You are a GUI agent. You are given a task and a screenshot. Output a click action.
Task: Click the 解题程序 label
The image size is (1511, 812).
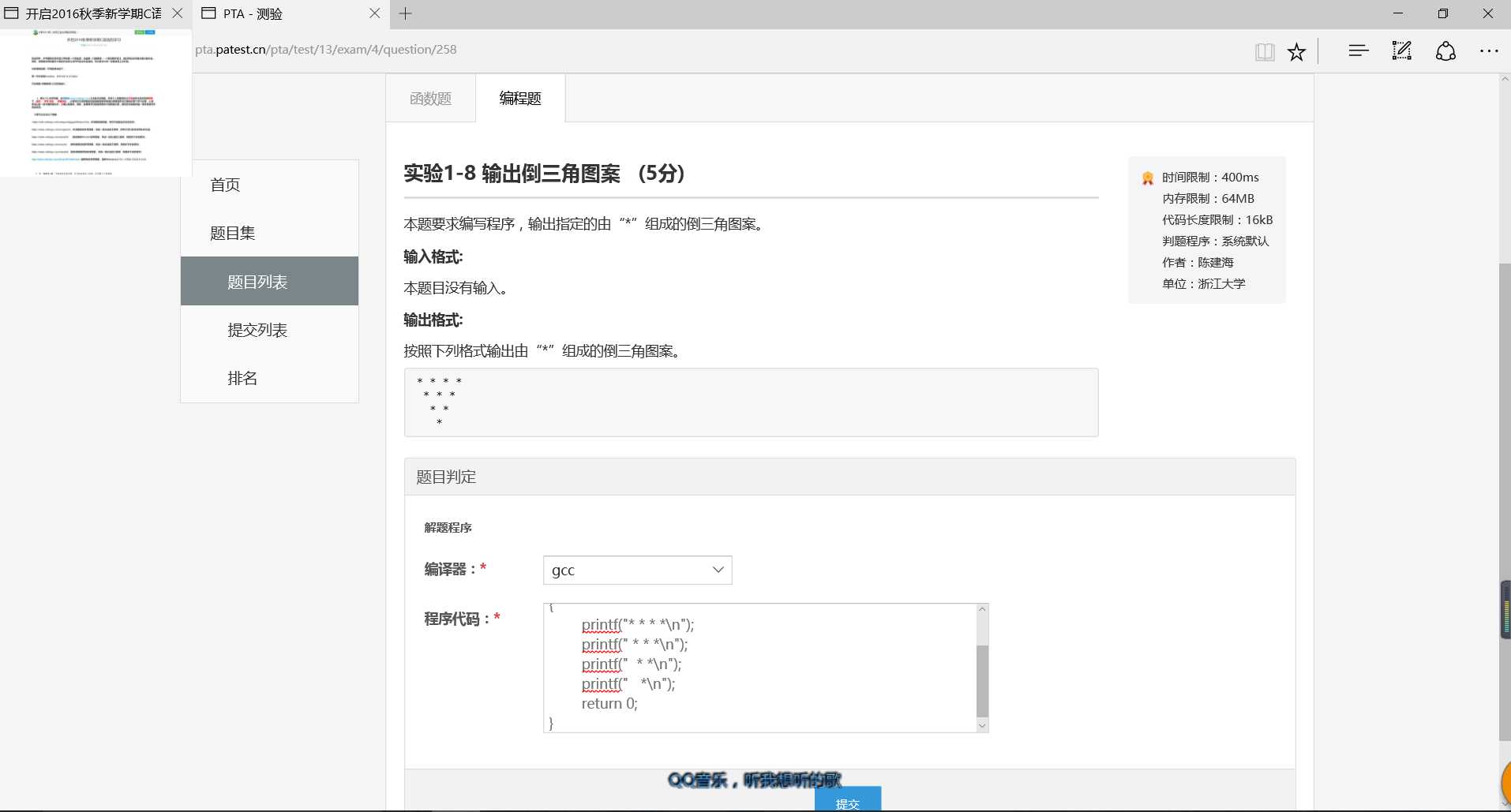click(448, 528)
